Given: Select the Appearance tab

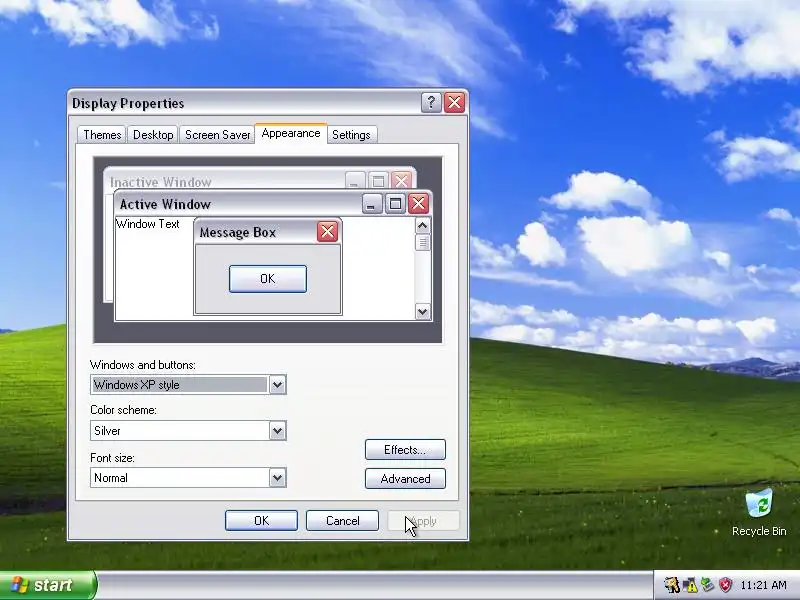Looking at the screenshot, I should point(291,133).
